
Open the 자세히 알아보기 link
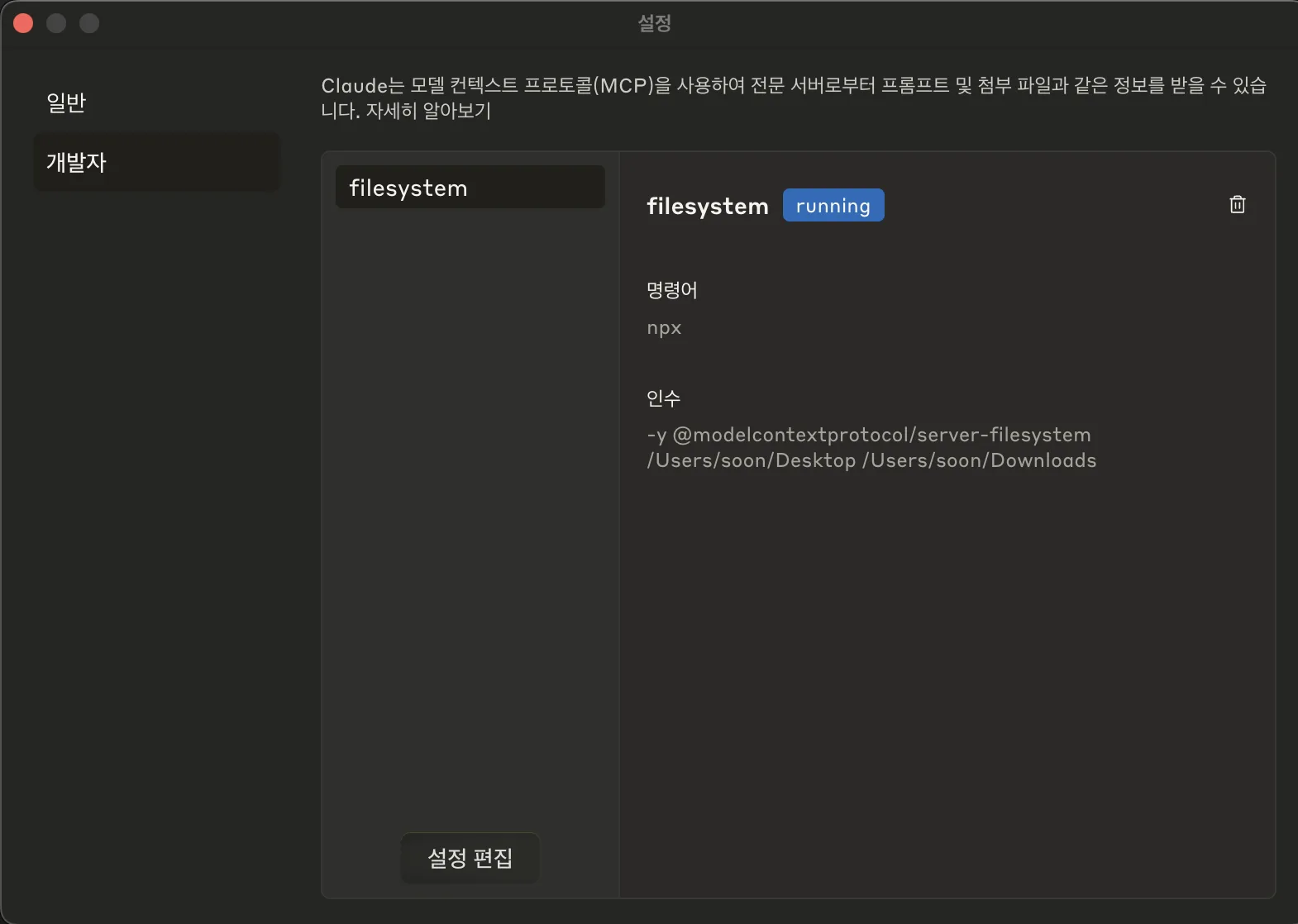coord(428,111)
